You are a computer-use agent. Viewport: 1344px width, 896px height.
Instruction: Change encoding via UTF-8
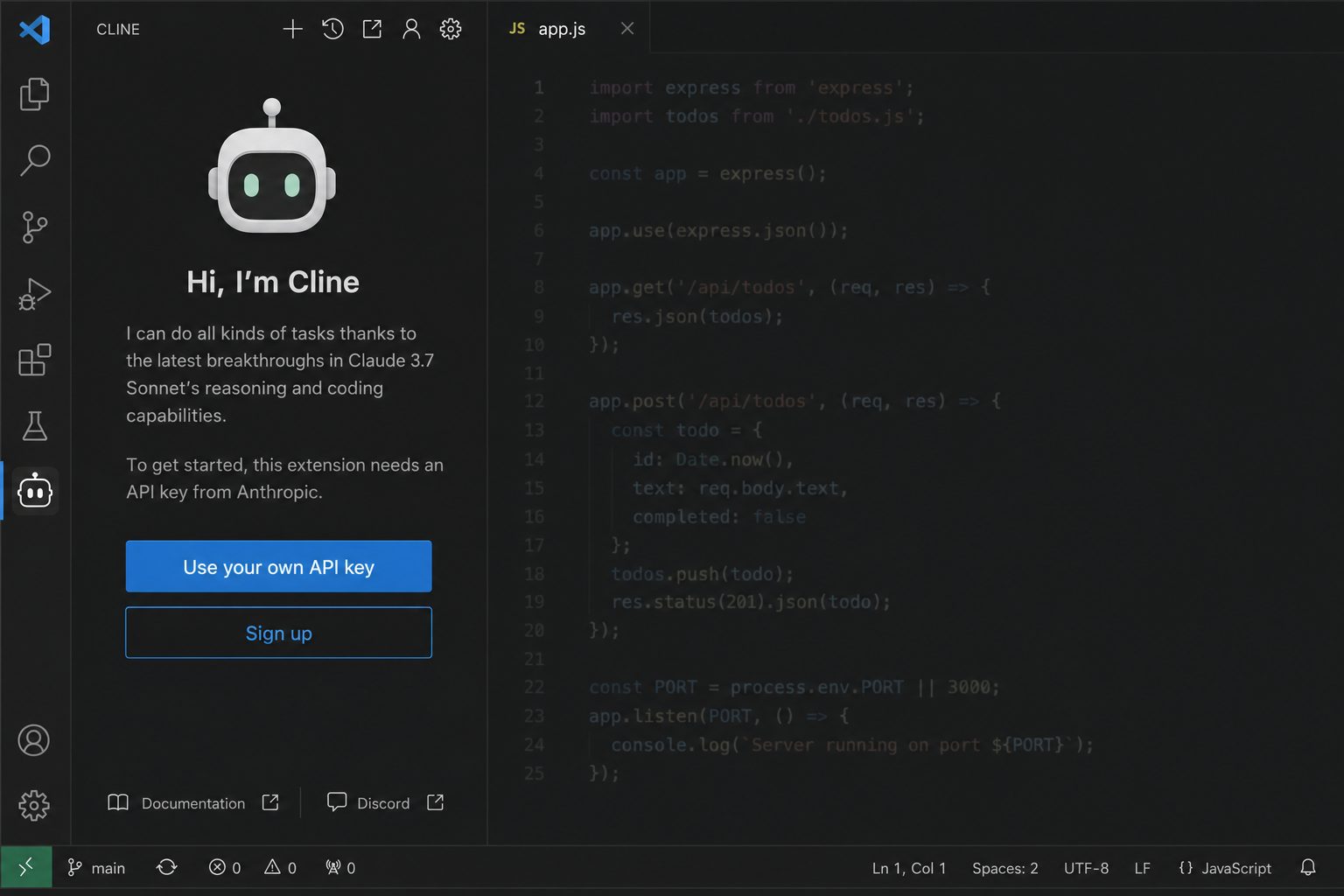tap(1086, 868)
